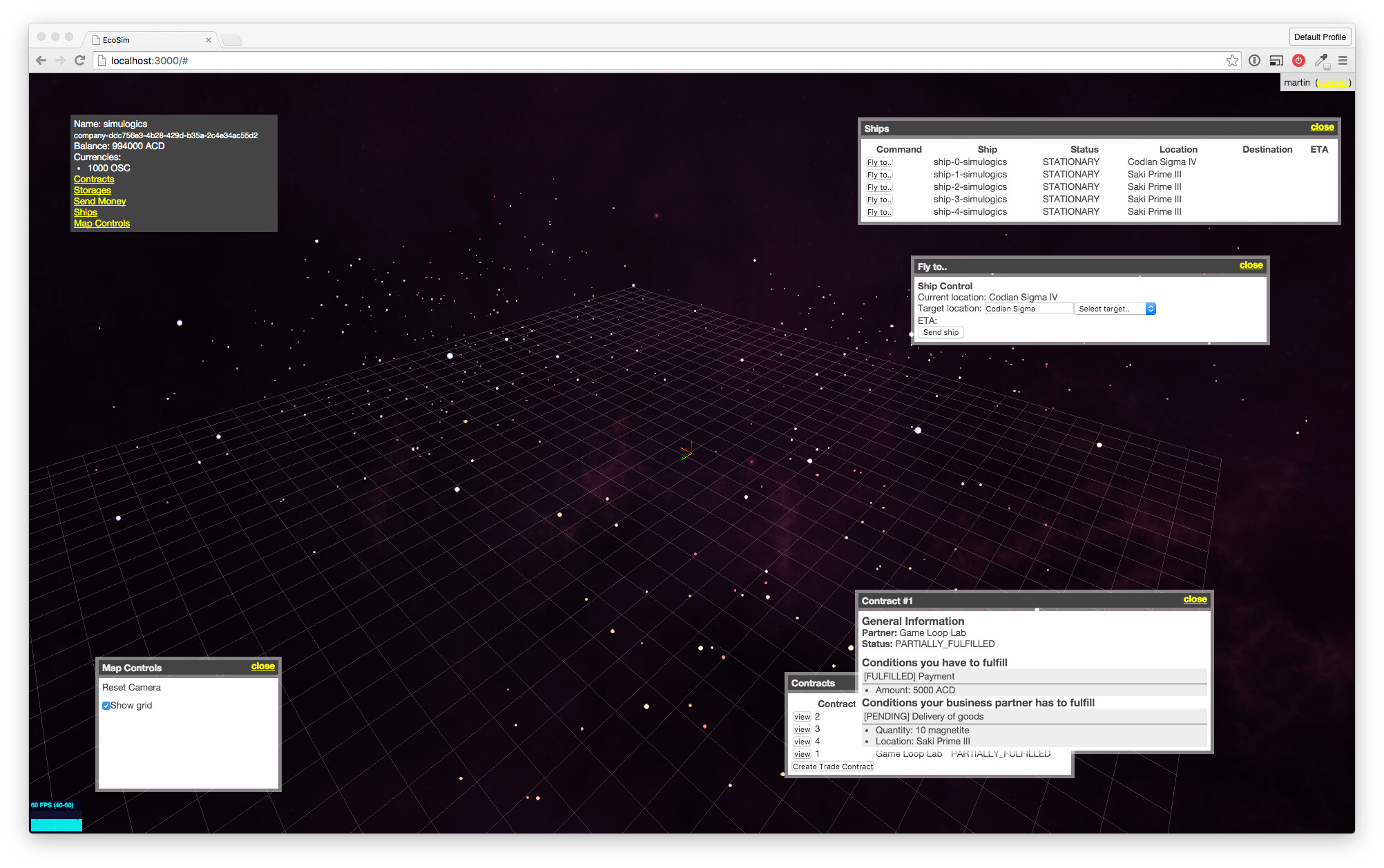Click Fly to.. for ship-4-simulogics

tap(879, 212)
